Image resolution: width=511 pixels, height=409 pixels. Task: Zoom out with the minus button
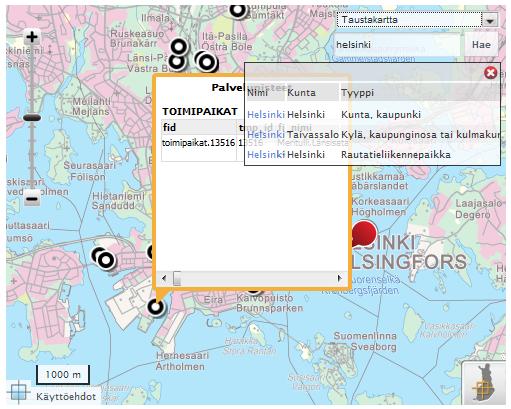[32, 199]
